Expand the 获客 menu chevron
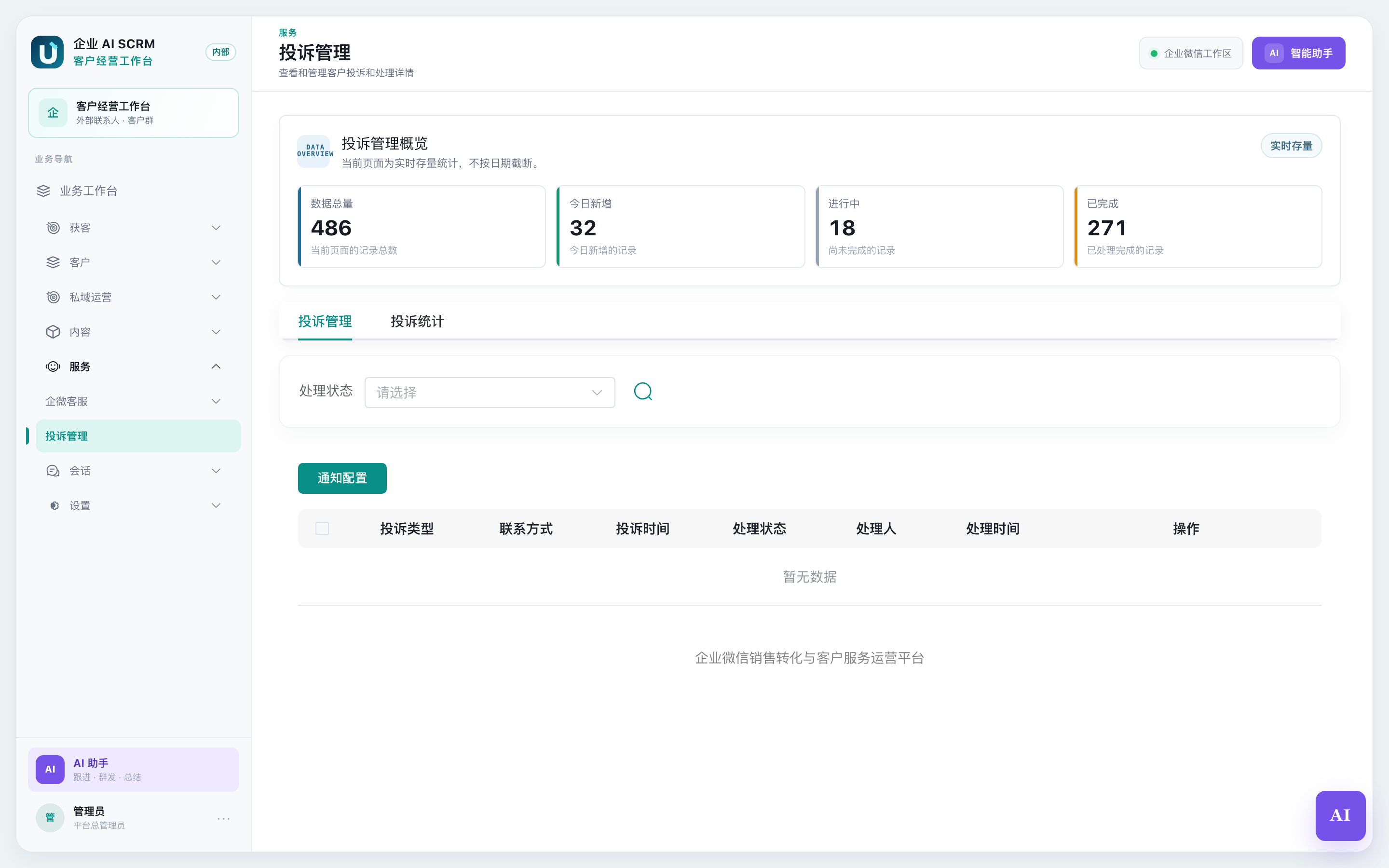The width and height of the screenshot is (1389, 868). [216, 228]
